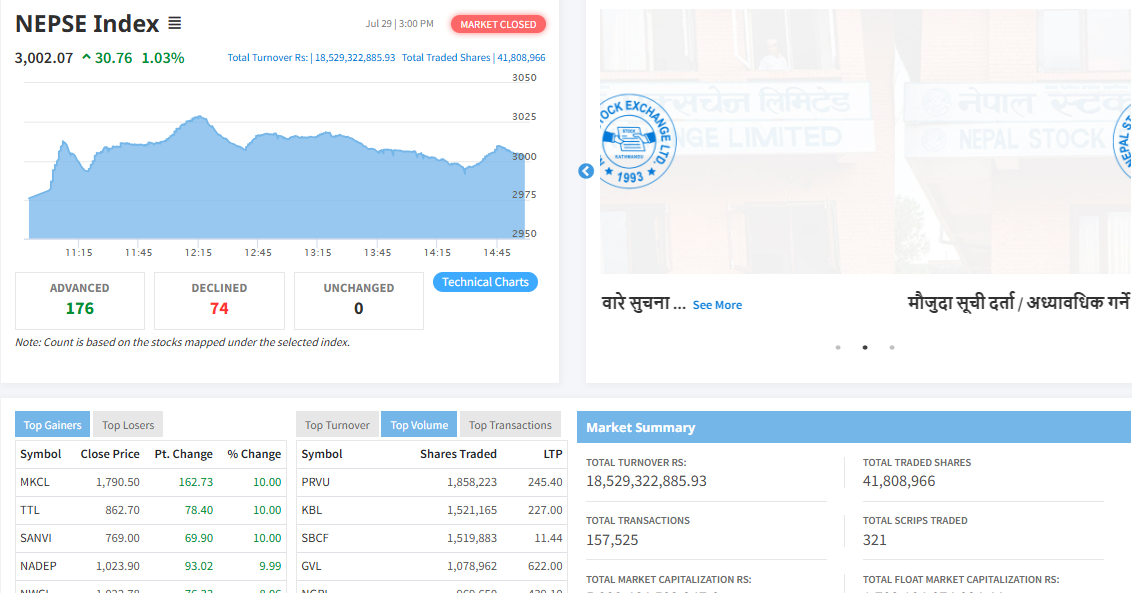Click the green up-arrow beside 30.76
The image size is (1132, 593).
(86, 58)
